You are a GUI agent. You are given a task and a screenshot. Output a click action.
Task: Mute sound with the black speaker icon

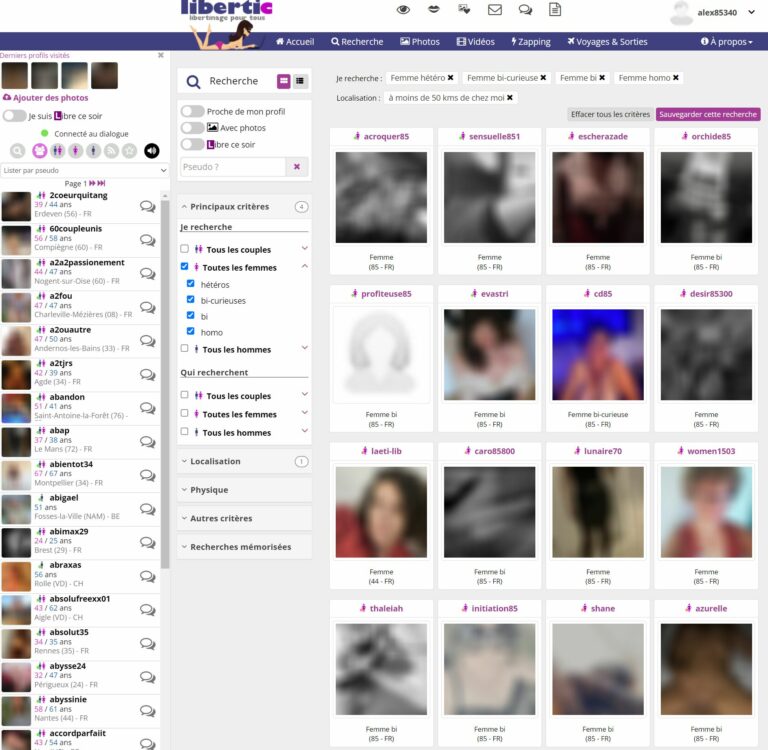[x=152, y=151]
